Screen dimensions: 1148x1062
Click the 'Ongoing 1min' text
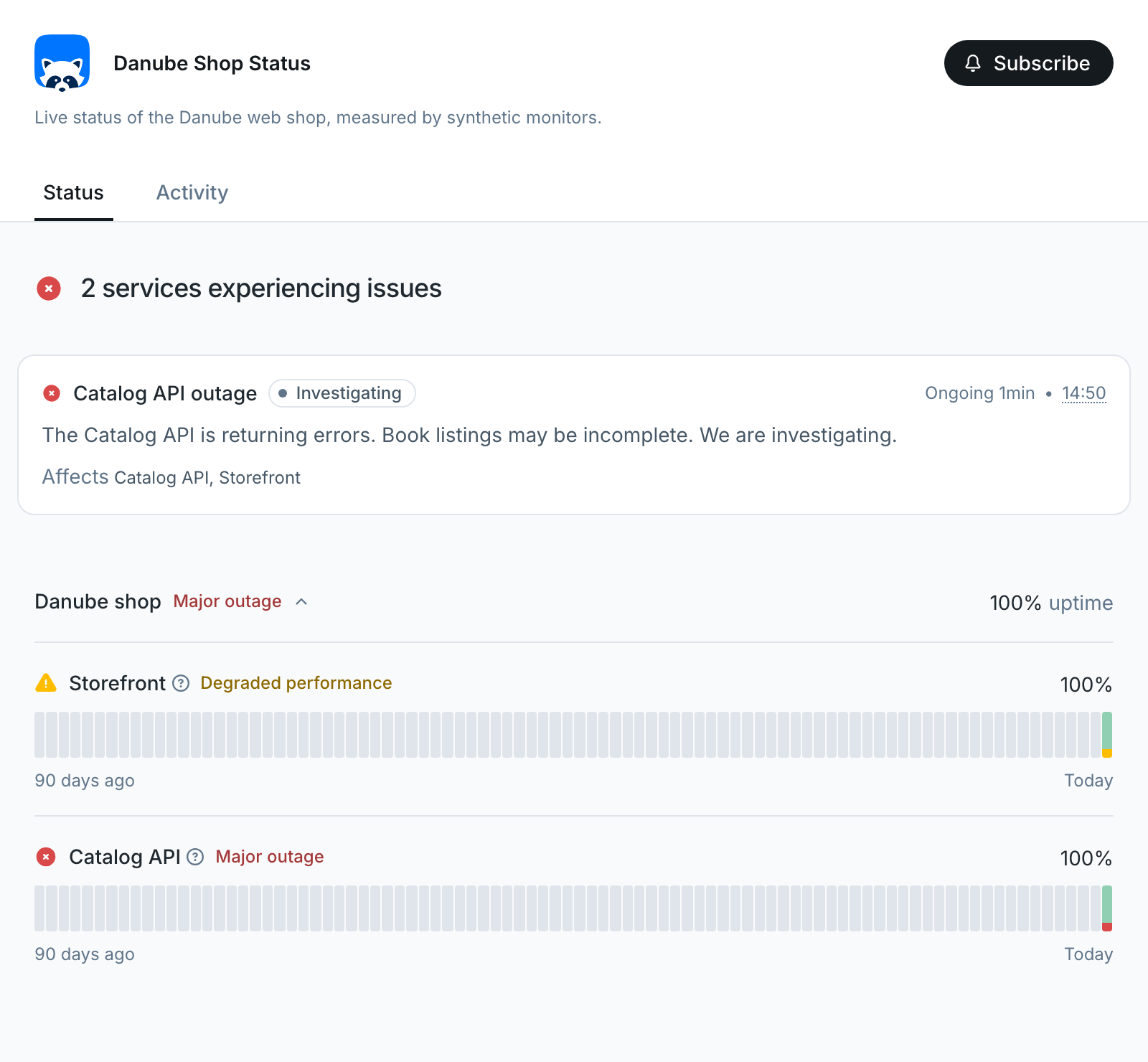click(x=979, y=393)
